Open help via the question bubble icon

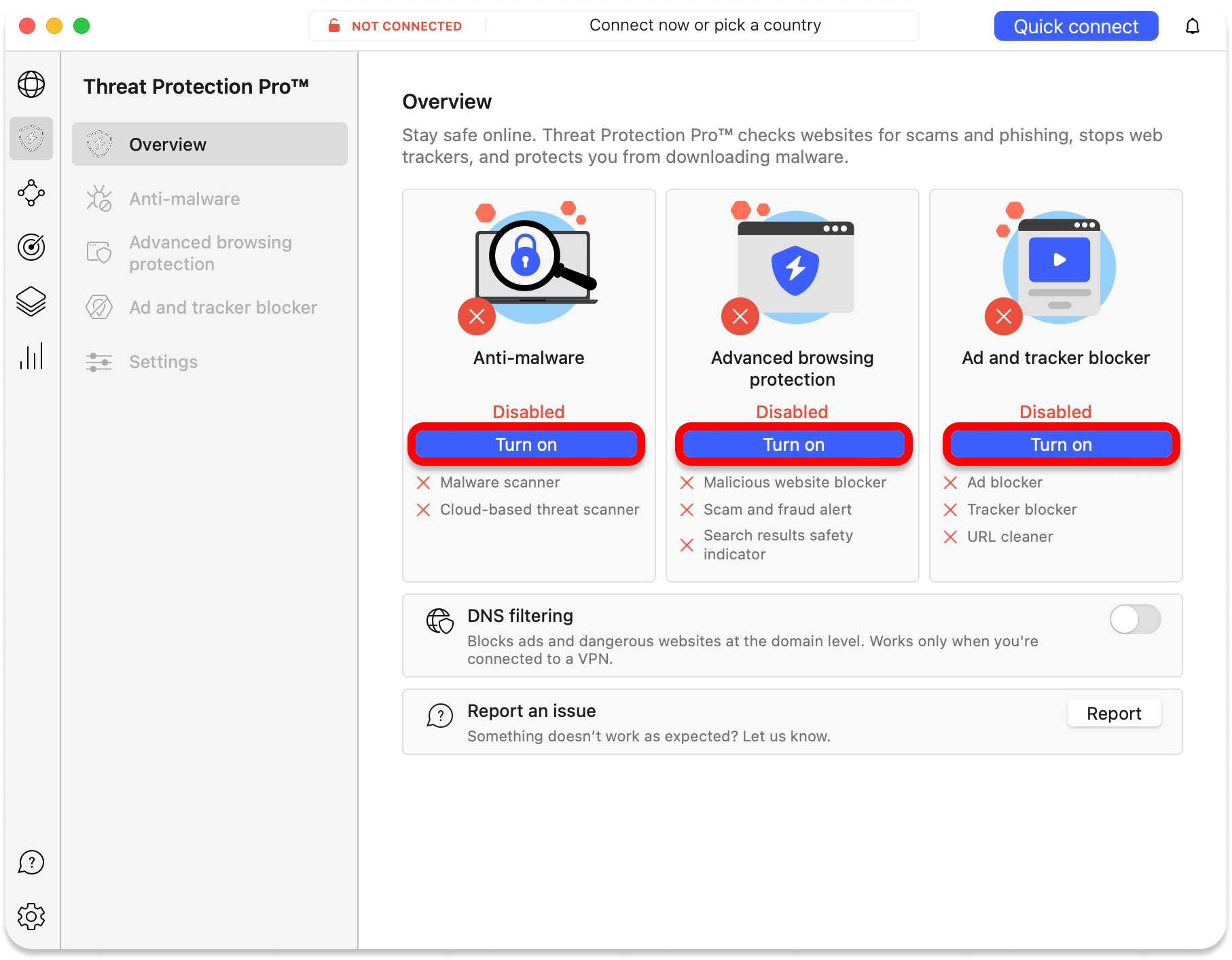(x=31, y=862)
